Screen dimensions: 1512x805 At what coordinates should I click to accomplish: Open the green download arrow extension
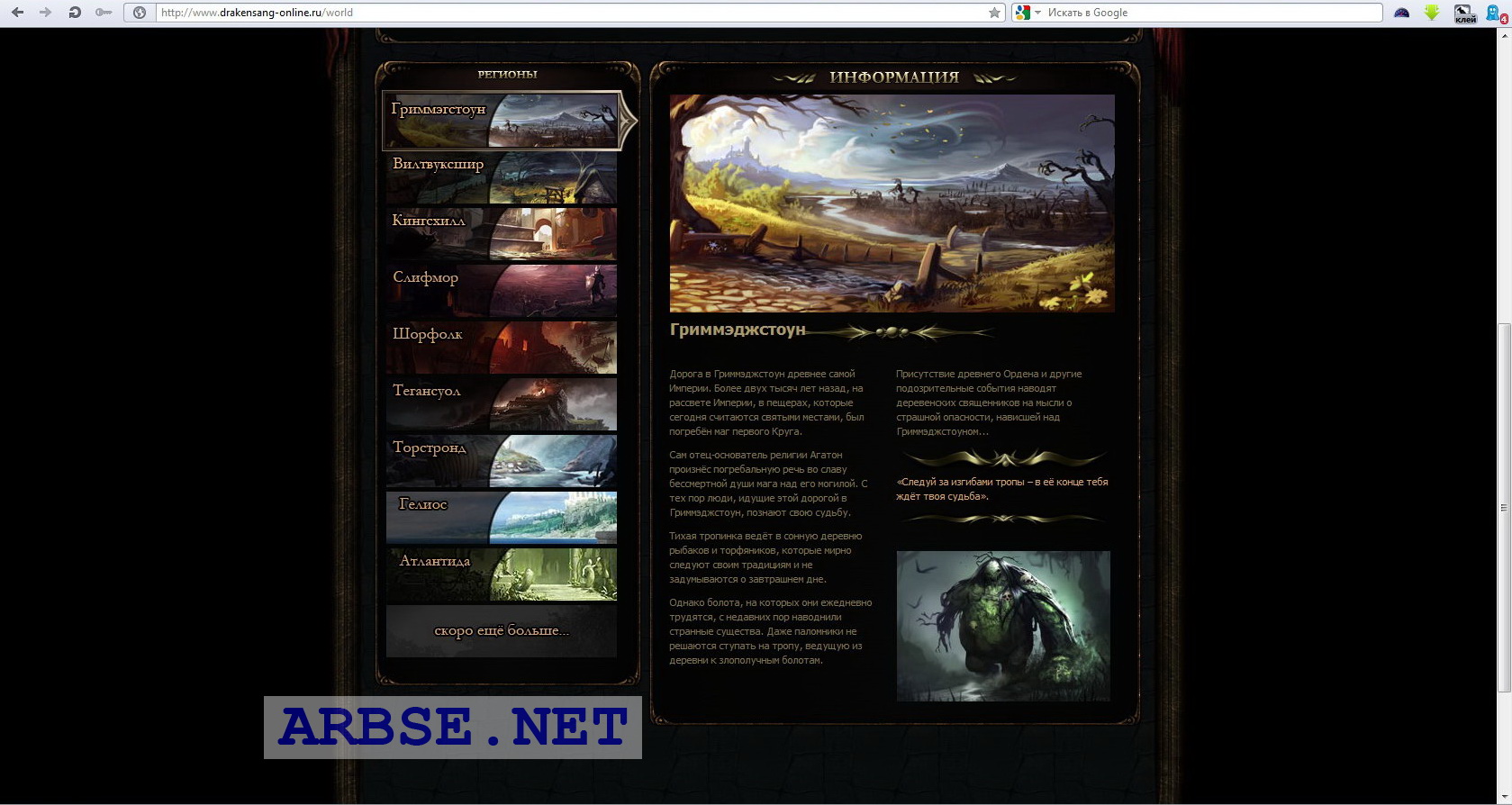(x=1432, y=13)
